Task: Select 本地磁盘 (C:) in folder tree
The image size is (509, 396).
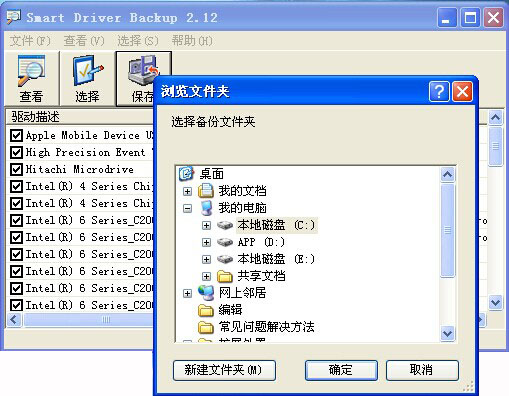Action: pyautogui.click(x=277, y=225)
